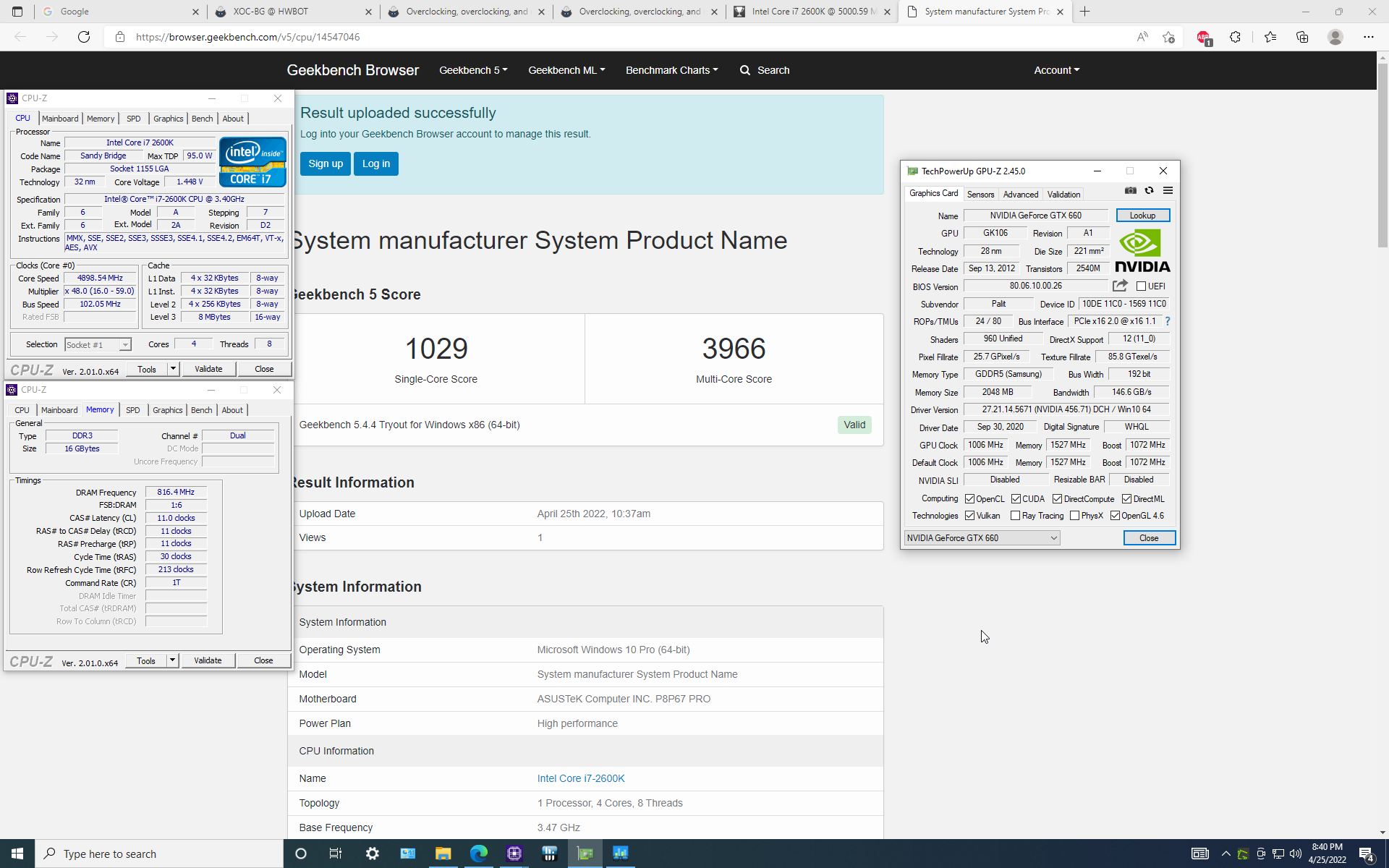Click the Windows taskbar search box

pos(159,854)
